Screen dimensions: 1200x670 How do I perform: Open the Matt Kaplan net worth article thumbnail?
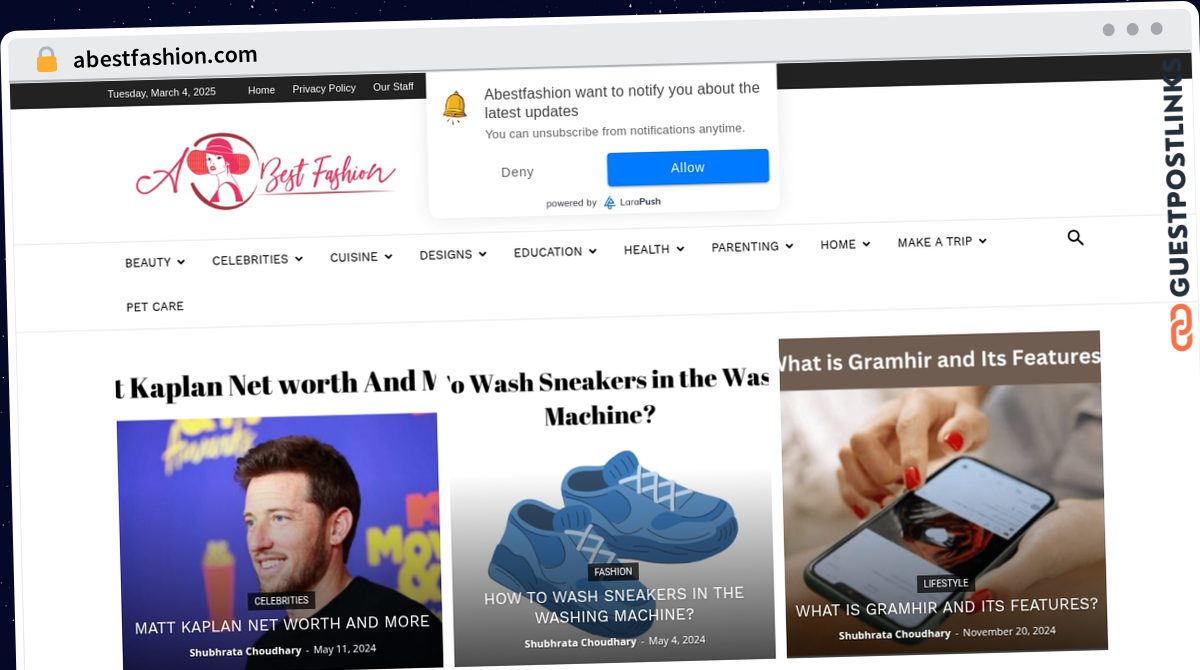(280, 540)
